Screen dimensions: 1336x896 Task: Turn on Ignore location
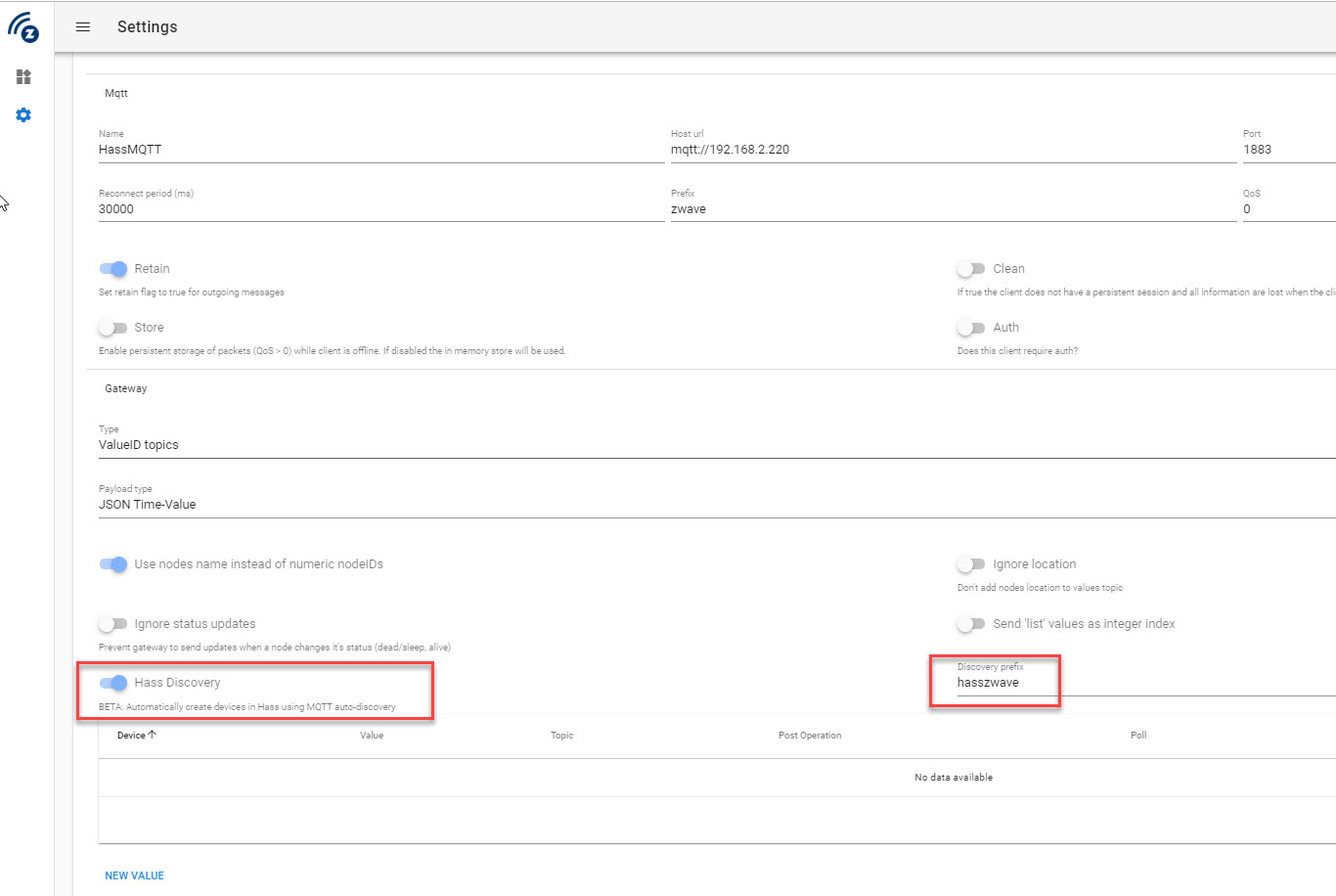click(971, 564)
